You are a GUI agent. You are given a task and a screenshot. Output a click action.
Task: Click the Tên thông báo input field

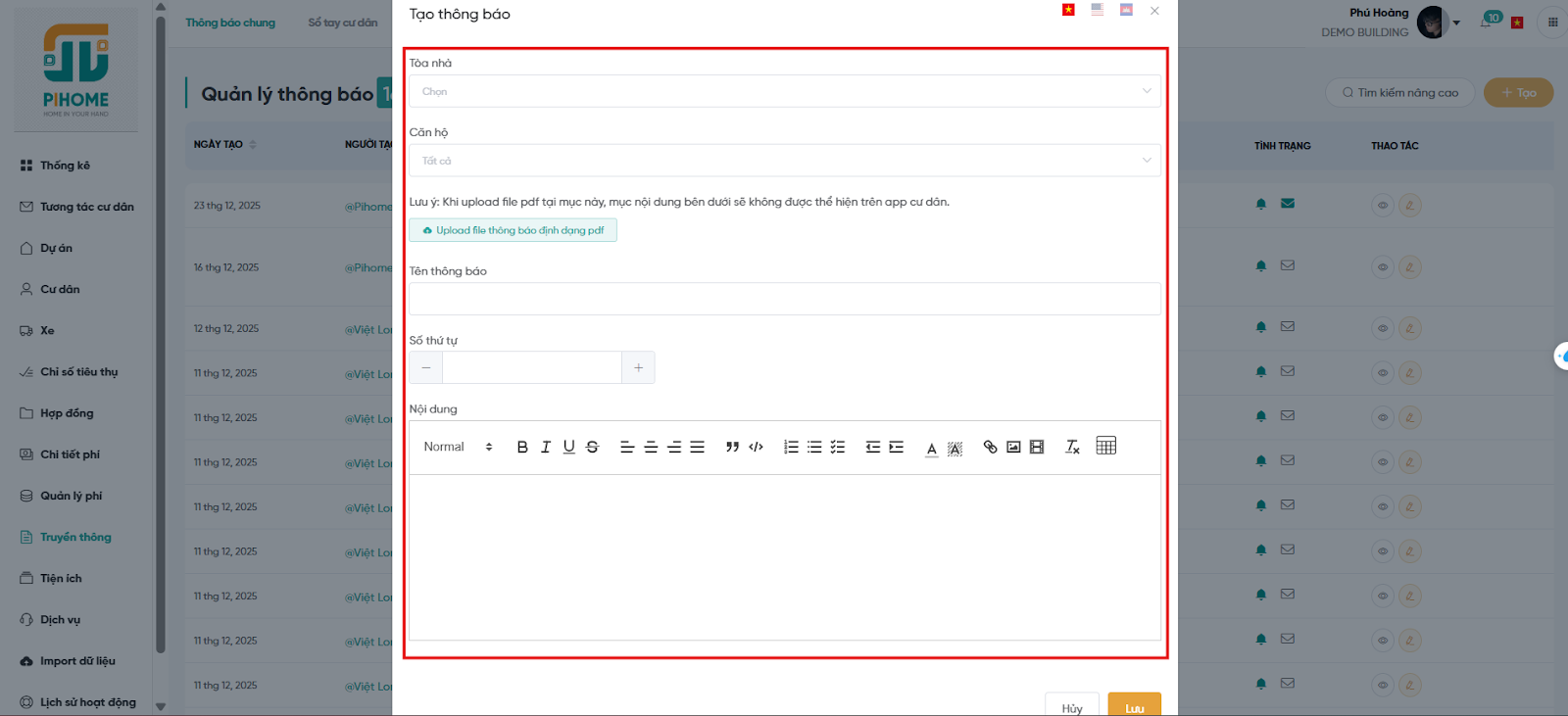784,299
